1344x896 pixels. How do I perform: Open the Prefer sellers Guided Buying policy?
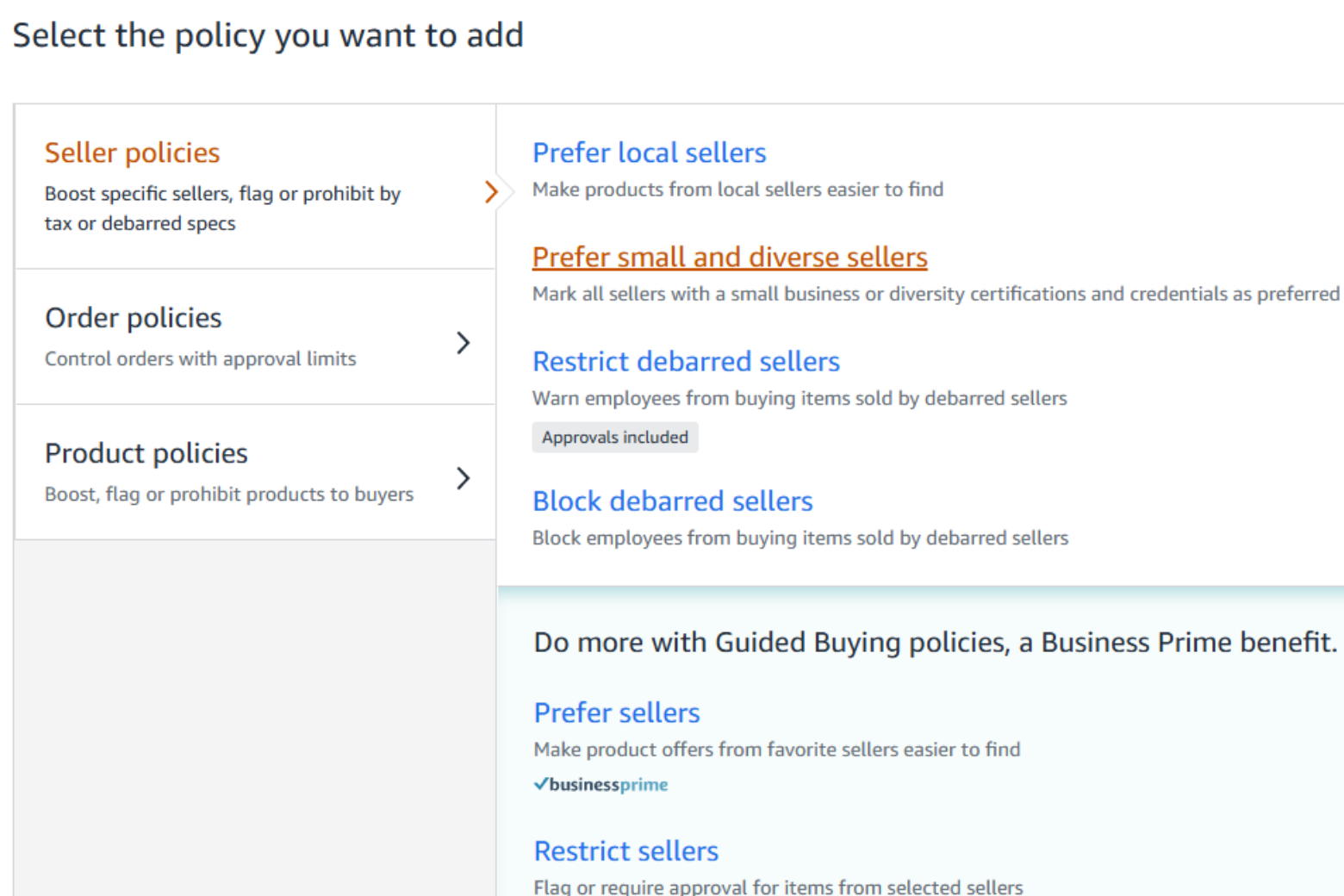[x=617, y=712]
